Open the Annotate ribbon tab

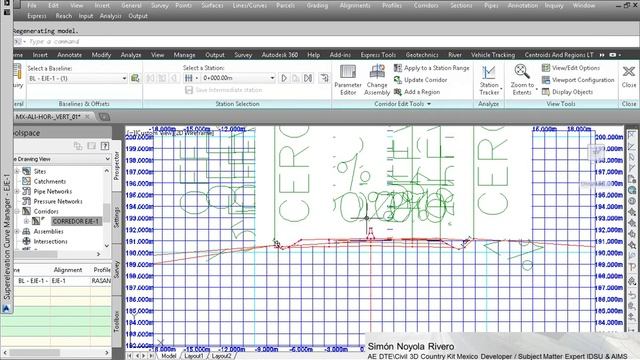point(69,55)
